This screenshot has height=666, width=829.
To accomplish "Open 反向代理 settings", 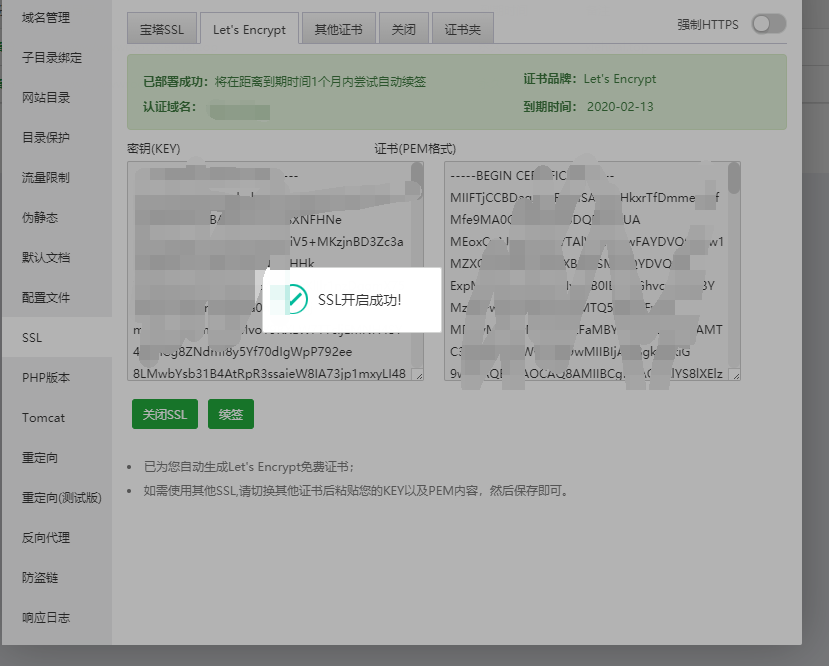I will coord(46,538).
